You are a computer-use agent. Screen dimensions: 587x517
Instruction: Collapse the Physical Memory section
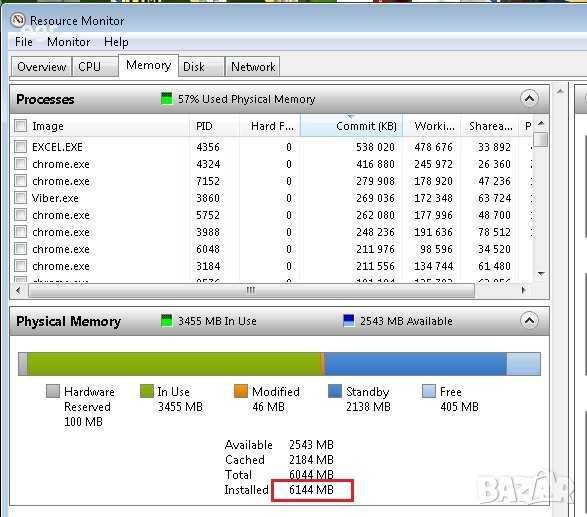(529, 320)
